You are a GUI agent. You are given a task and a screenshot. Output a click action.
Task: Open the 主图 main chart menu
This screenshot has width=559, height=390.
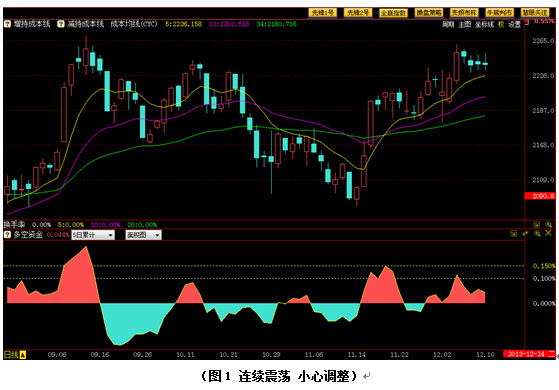(x=465, y=24)
